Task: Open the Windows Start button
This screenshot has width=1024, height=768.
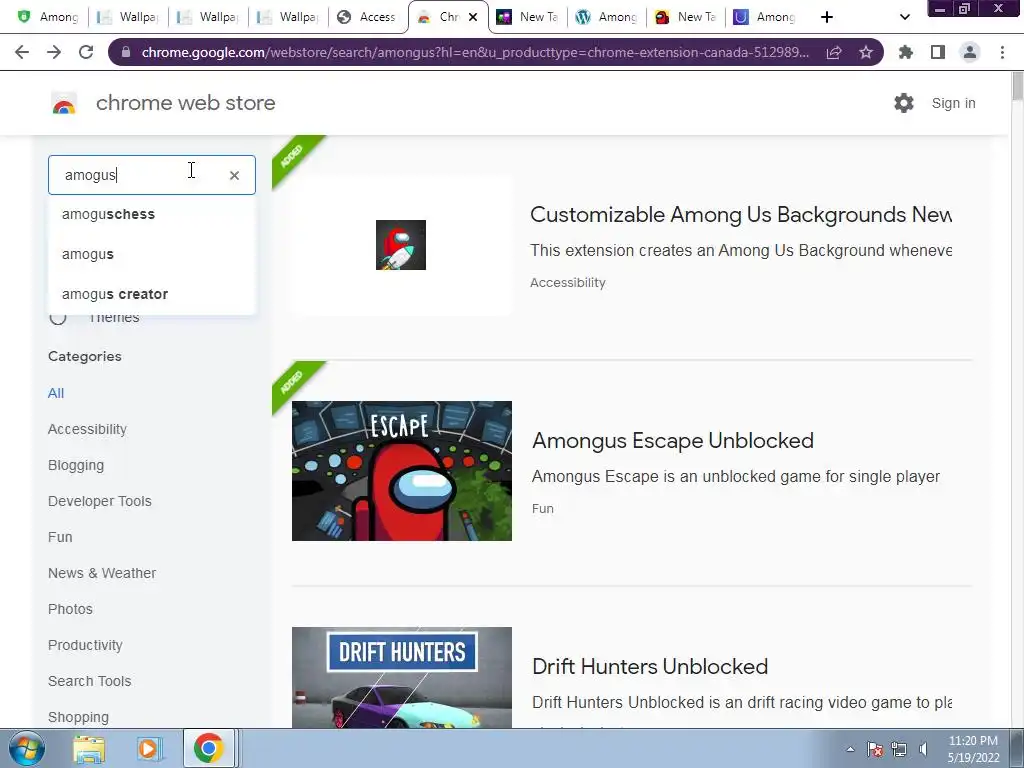Action: point(27,748)
